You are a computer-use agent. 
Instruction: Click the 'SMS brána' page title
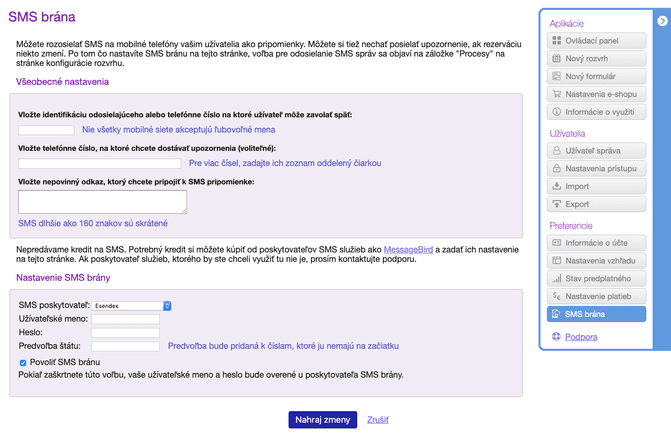click(42, 17)
